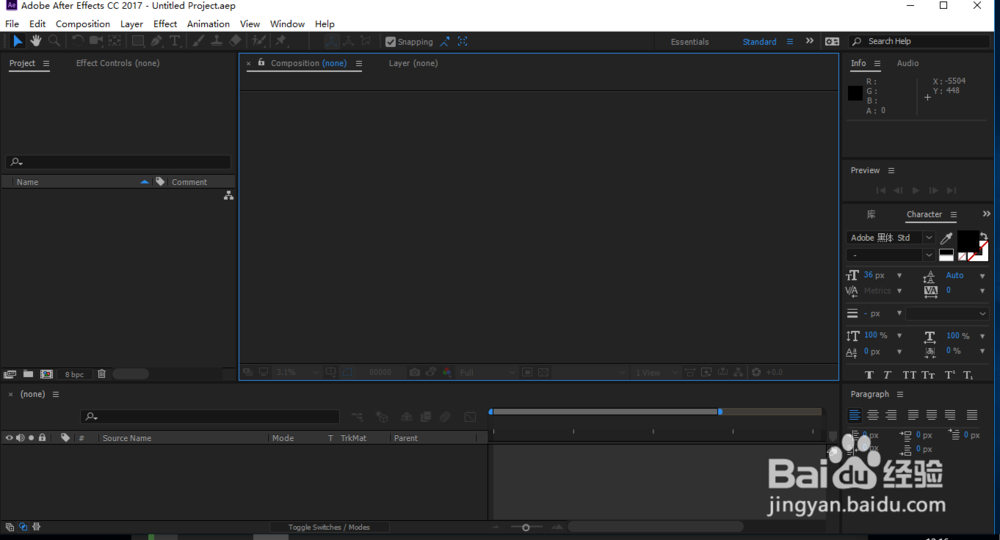1000x540 pixels.
Task: Select the Unified Camera tool
Action: click(x=96, y=41)
